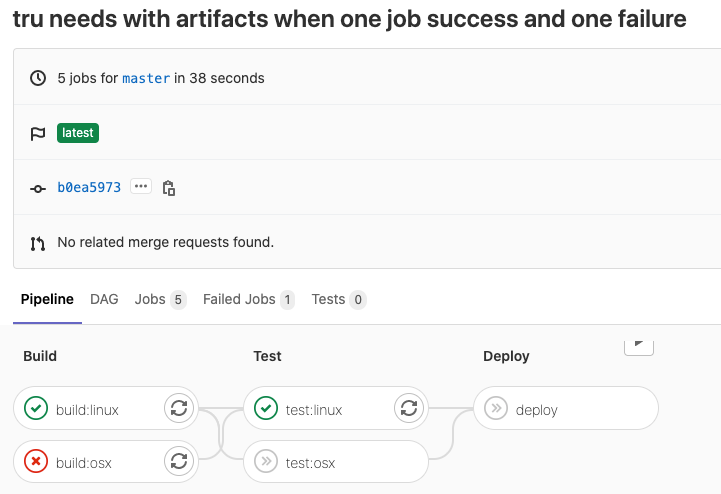This screenshot has width=721, height=494.
Task: Click build:osx failed status icon
Action: 36,461
